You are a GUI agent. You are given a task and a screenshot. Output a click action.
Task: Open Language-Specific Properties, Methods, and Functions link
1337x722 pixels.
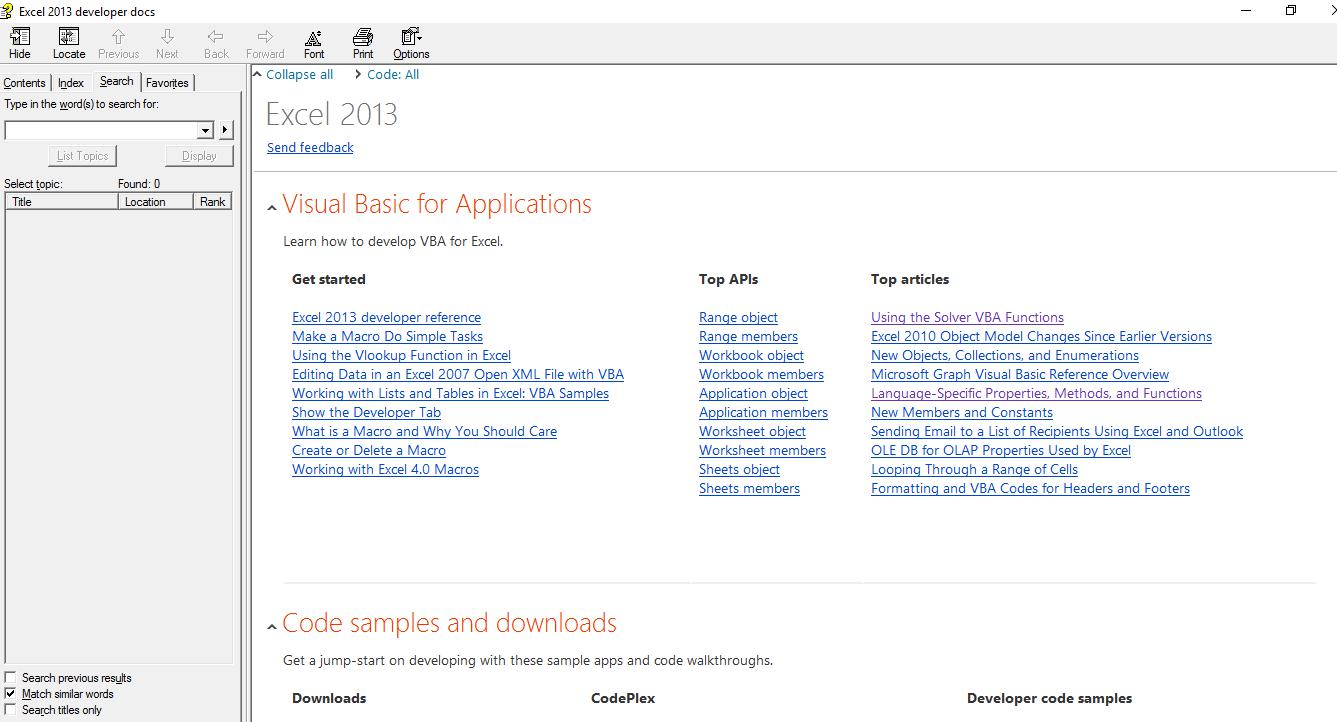click(x=1036, y=394)
